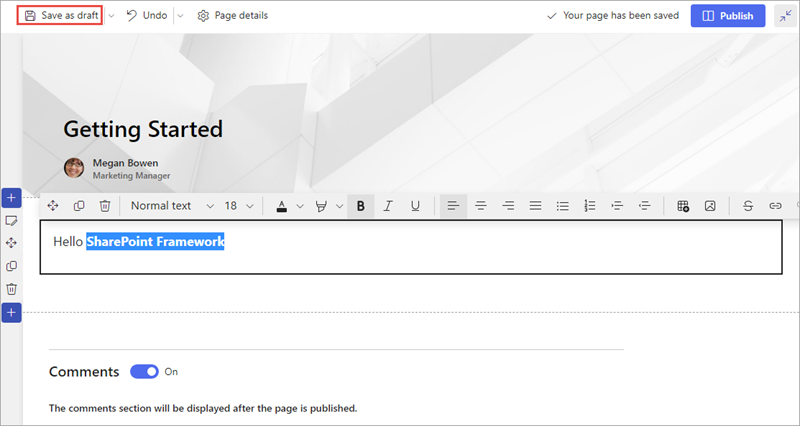Insert a table

[x=683, y=206]
